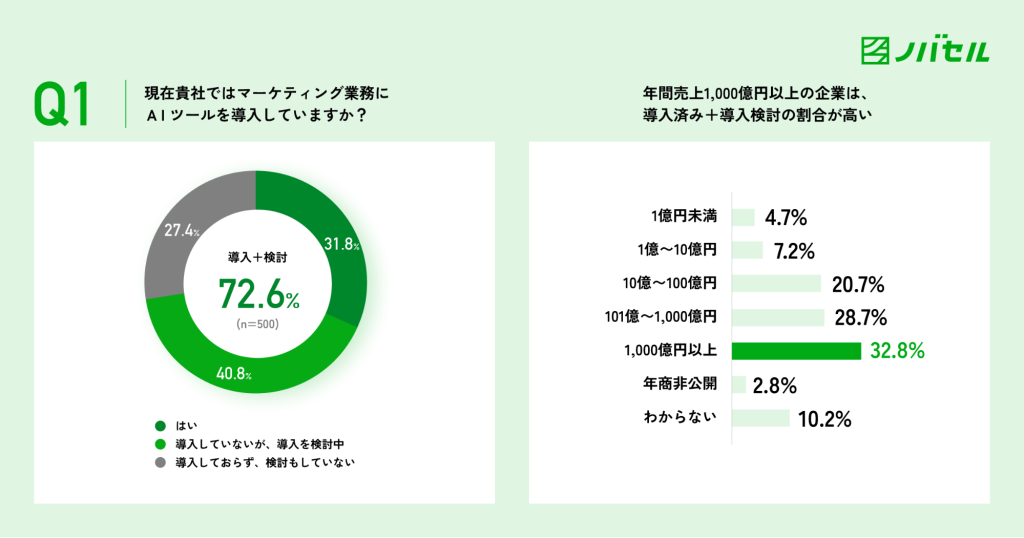1024x538 pixels.
Task: Click the bright green 導入を検討中 legend dot
Action: pyautogui.click(x=160, y=444)
